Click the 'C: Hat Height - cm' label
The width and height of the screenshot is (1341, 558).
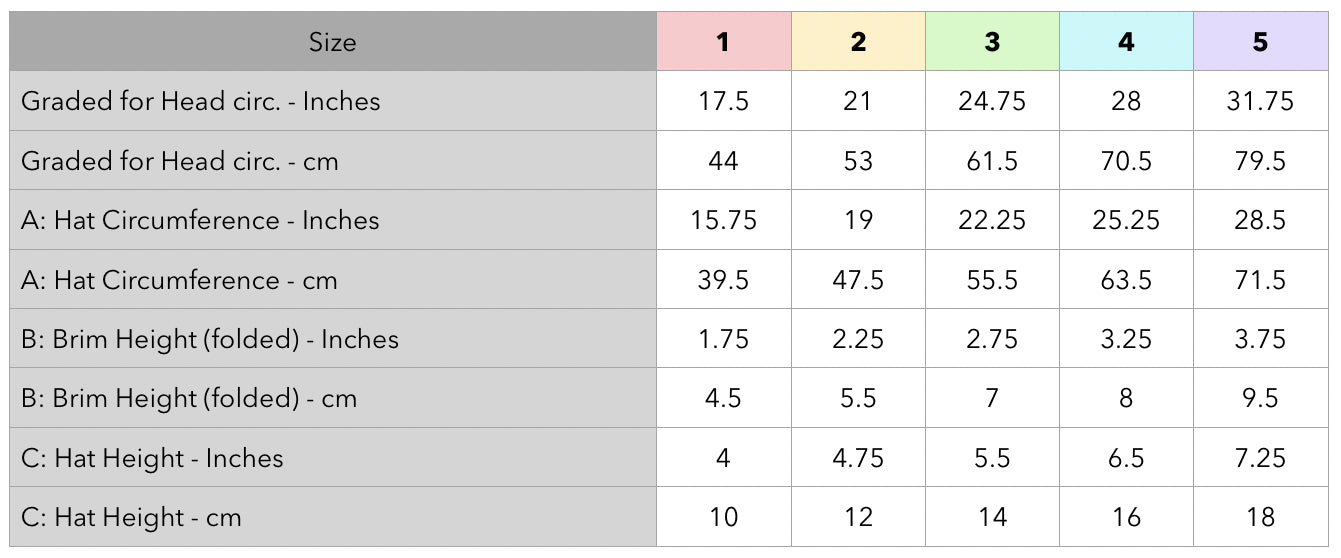coord(131,518)
